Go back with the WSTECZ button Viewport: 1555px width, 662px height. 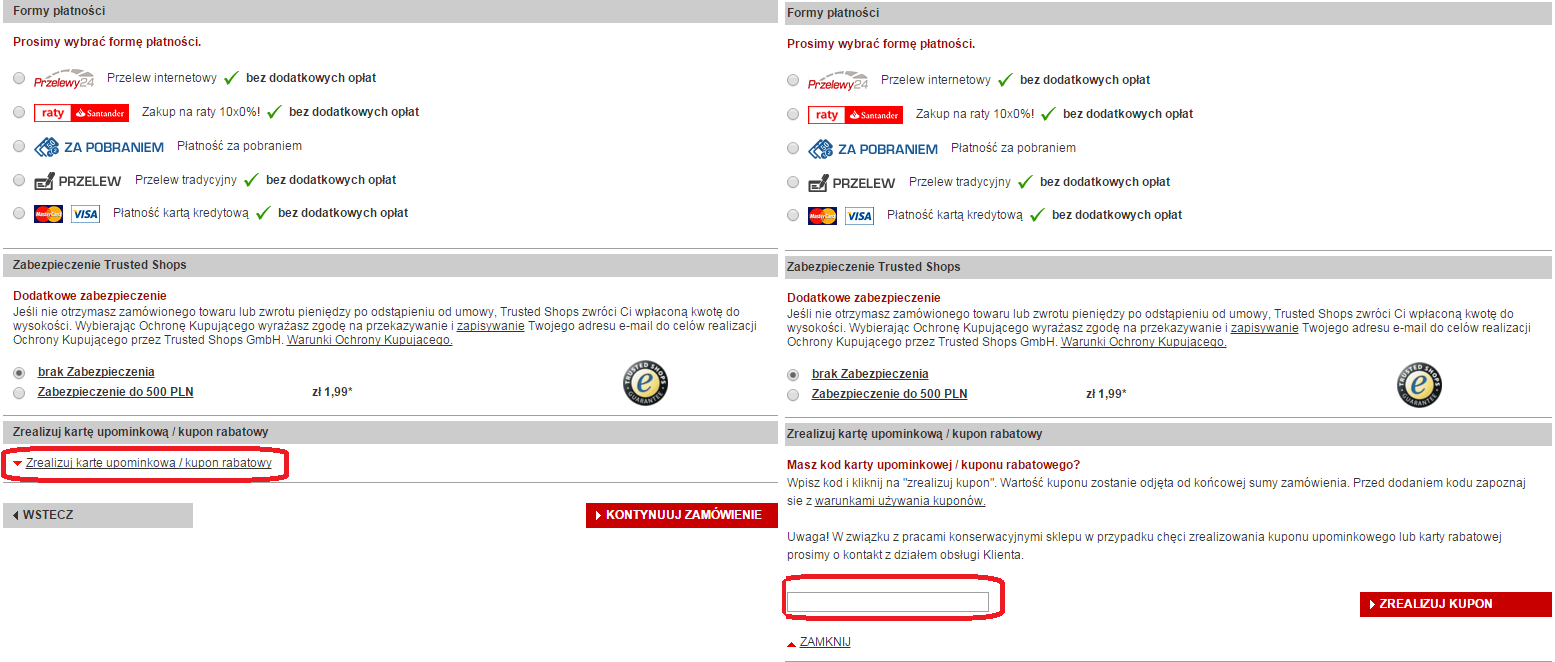pyautogui.click(x=98, y=515)
